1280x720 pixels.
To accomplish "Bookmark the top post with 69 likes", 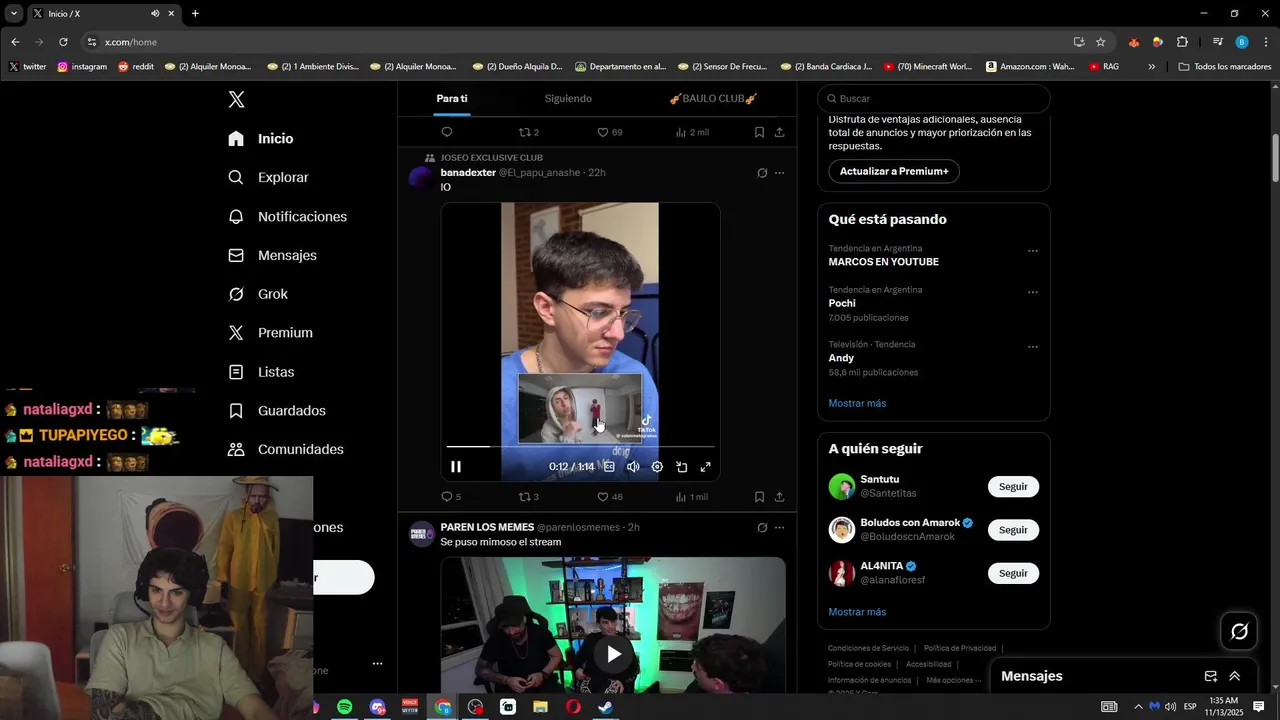I will (x=759, y=132).
